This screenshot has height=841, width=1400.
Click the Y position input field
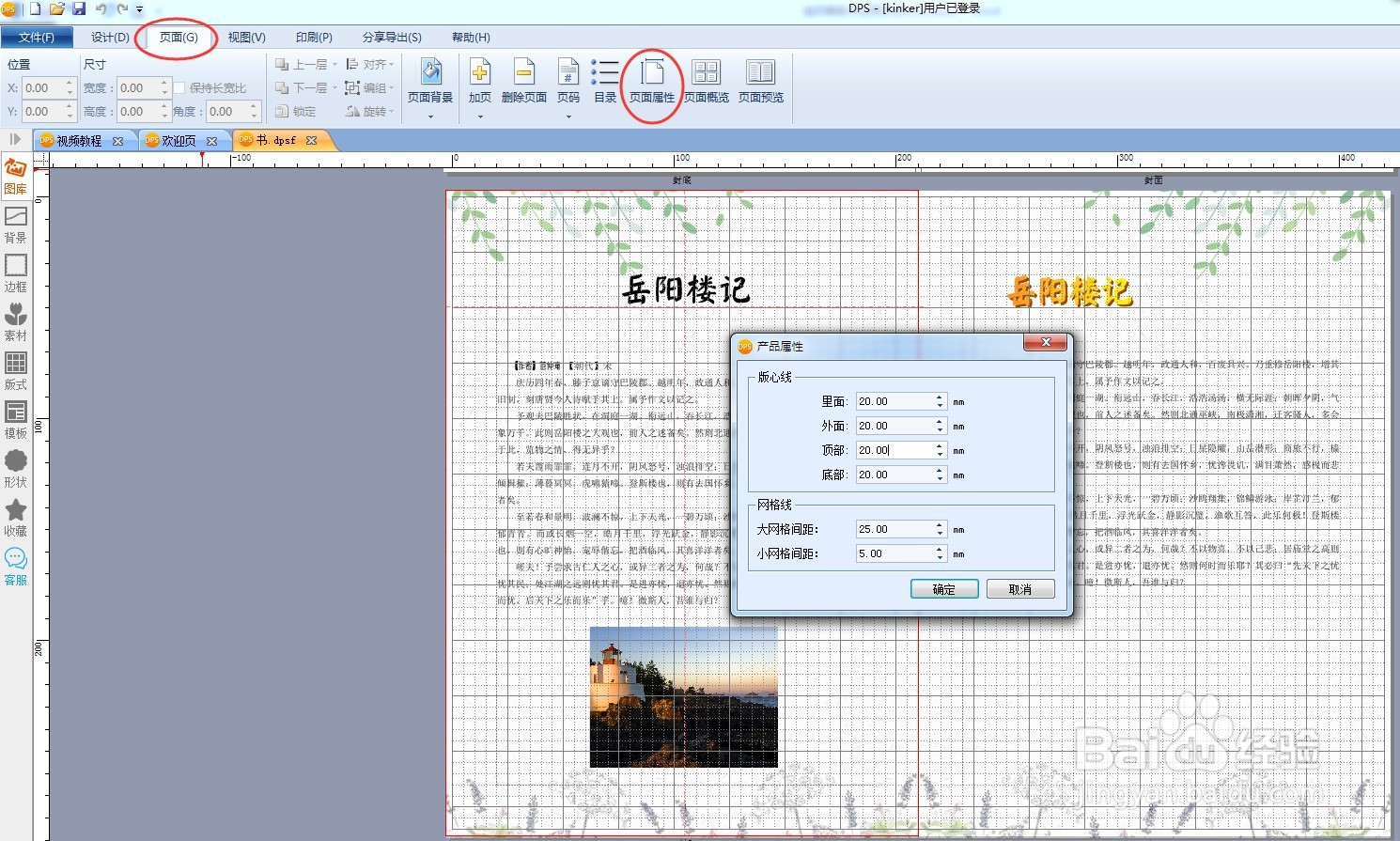point(49,112)
